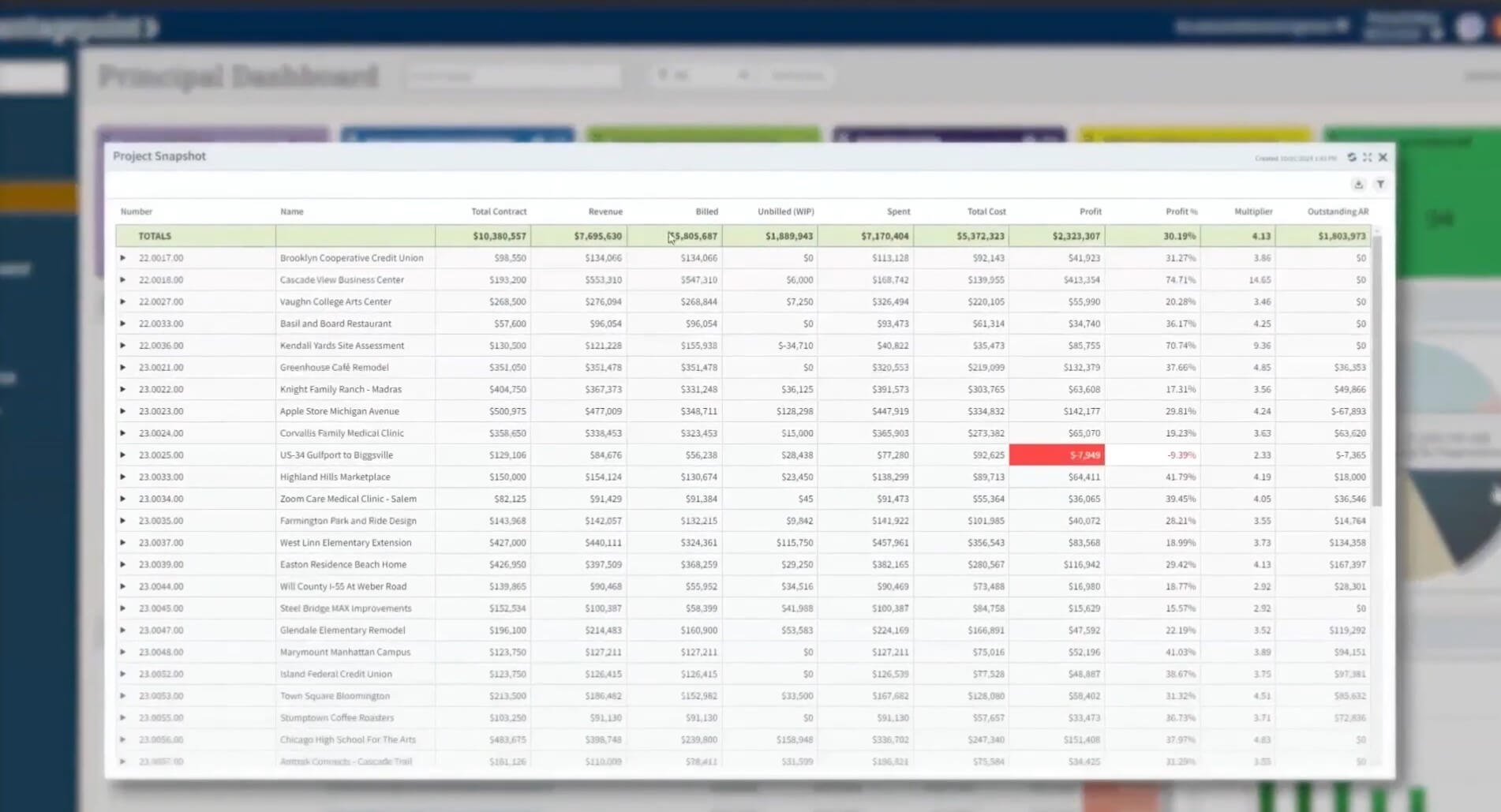Sort by Number column header

(x=137, y=211)
